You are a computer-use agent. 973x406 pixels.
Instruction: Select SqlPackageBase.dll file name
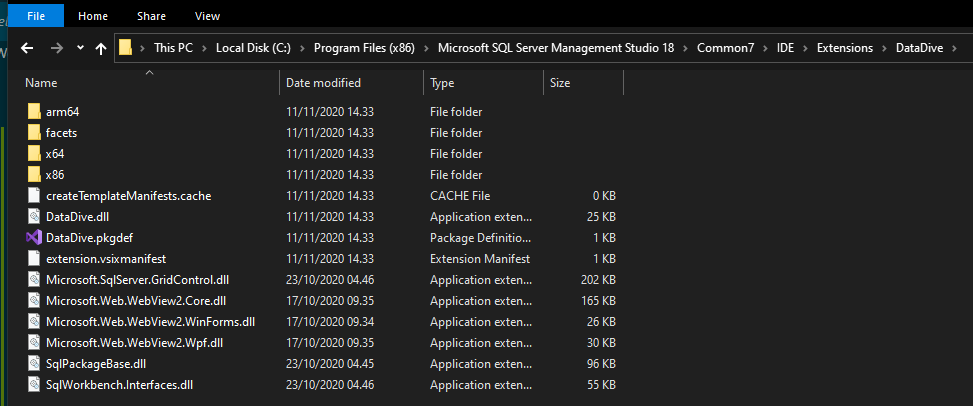coord(96,364)
